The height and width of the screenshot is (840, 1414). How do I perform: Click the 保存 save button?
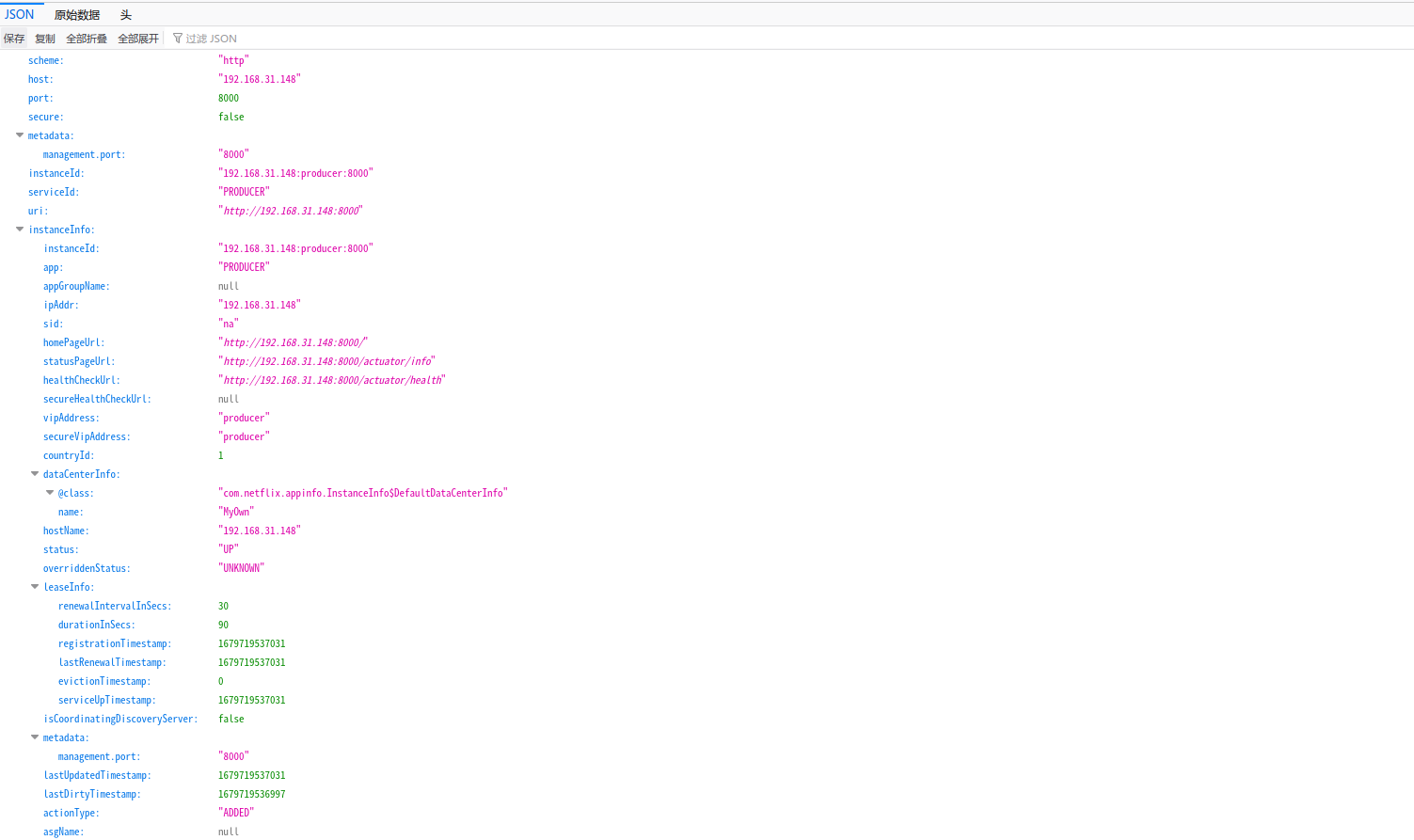tap(13, 38)
